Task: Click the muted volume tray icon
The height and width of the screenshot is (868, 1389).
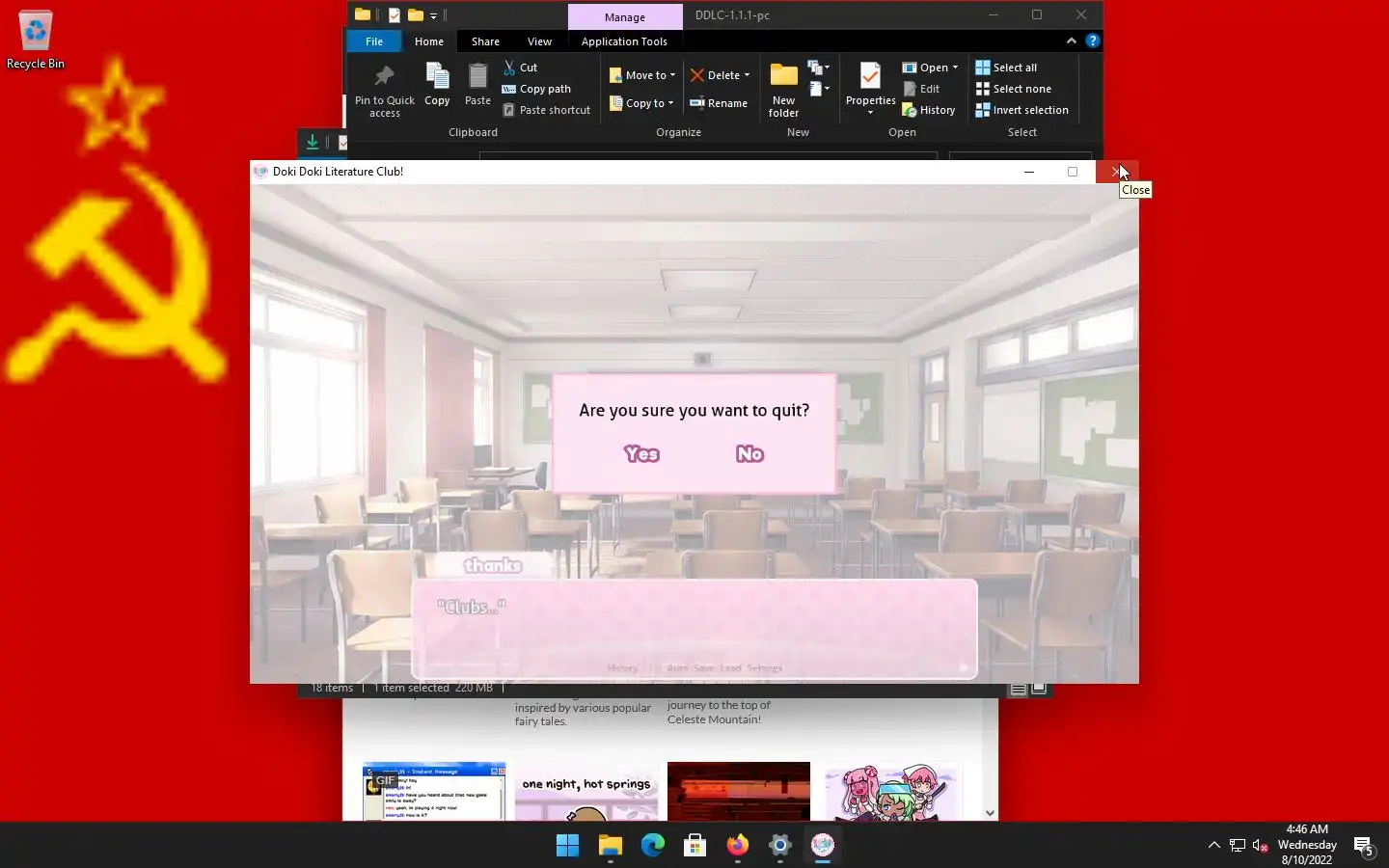Action: click(x=1260, y=846)
